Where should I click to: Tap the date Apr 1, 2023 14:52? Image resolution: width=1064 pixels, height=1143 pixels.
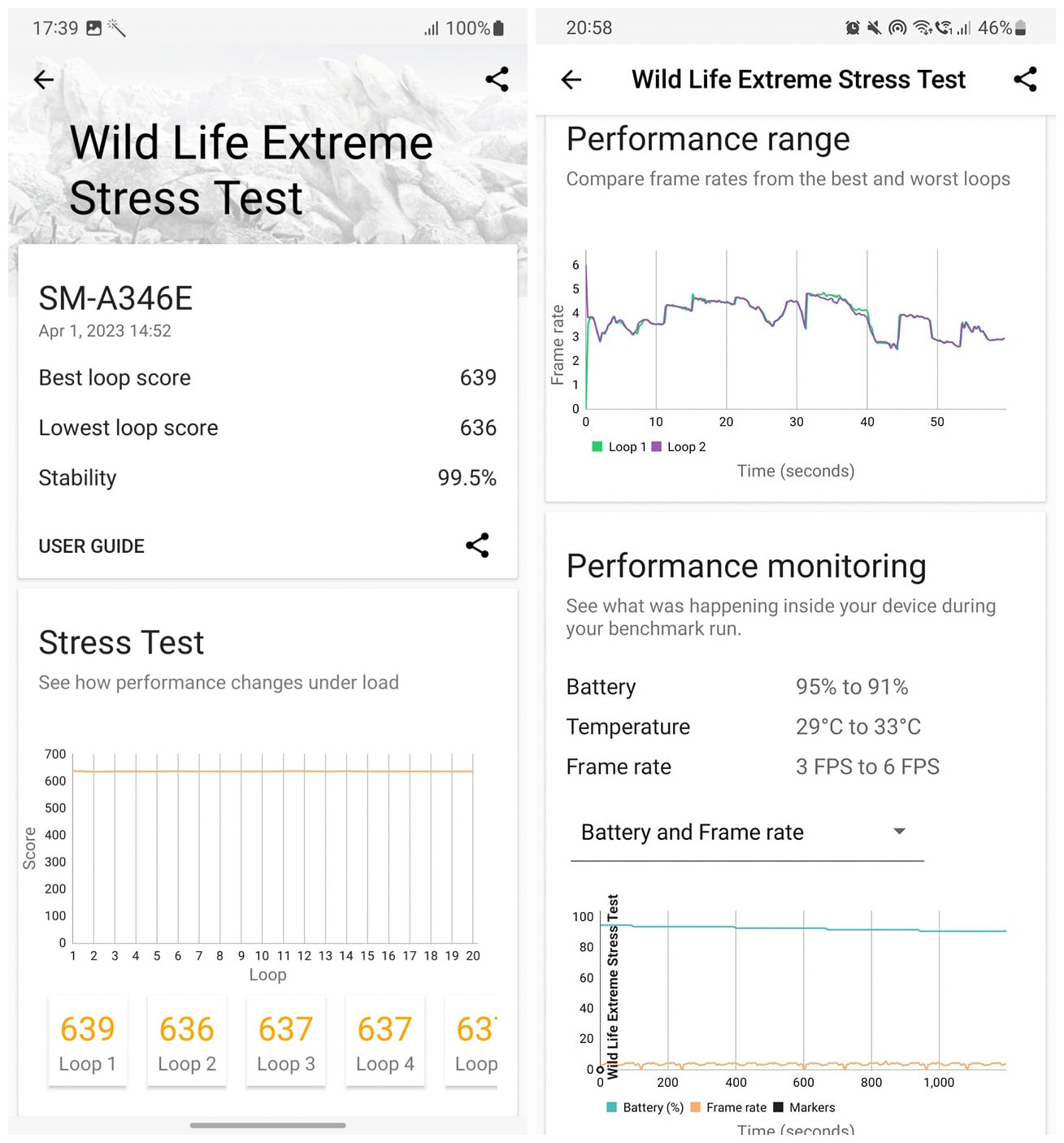pos(105,331)
